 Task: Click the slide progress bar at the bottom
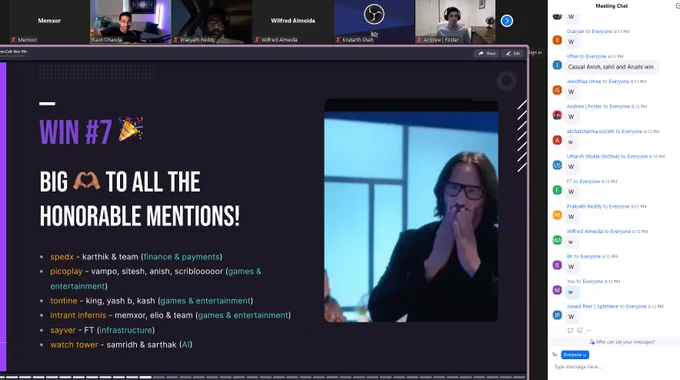(x=263, y=377)
